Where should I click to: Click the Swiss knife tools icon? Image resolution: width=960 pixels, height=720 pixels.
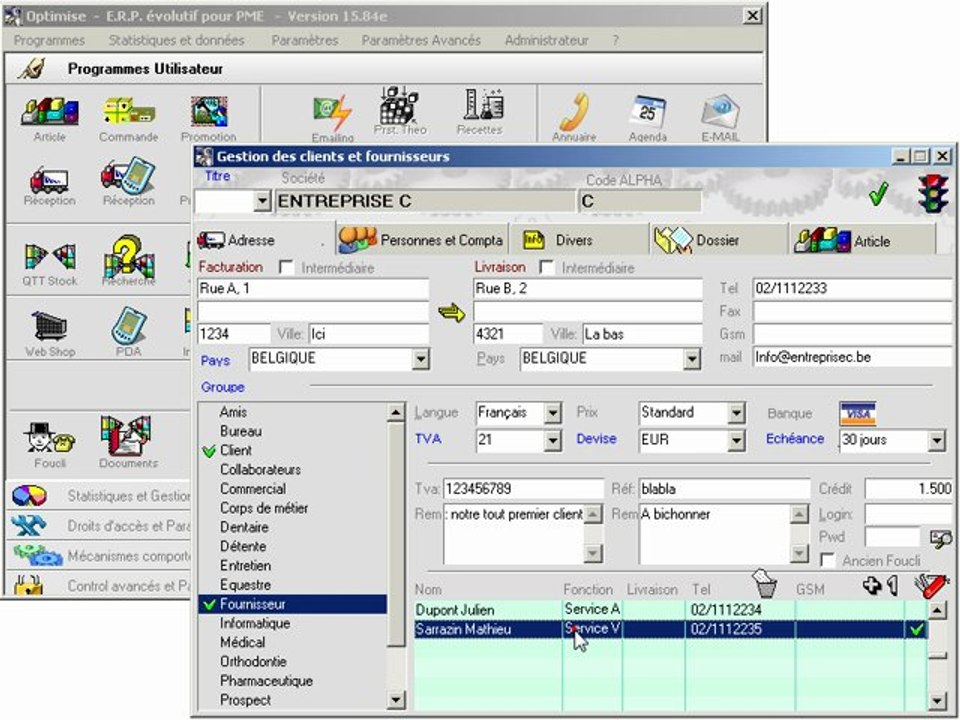point(931,585)
